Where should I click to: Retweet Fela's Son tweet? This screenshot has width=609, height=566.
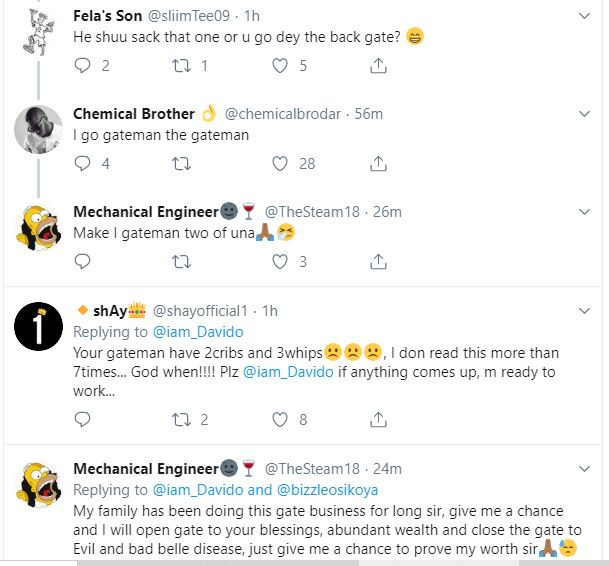click(x=181, y=66)
